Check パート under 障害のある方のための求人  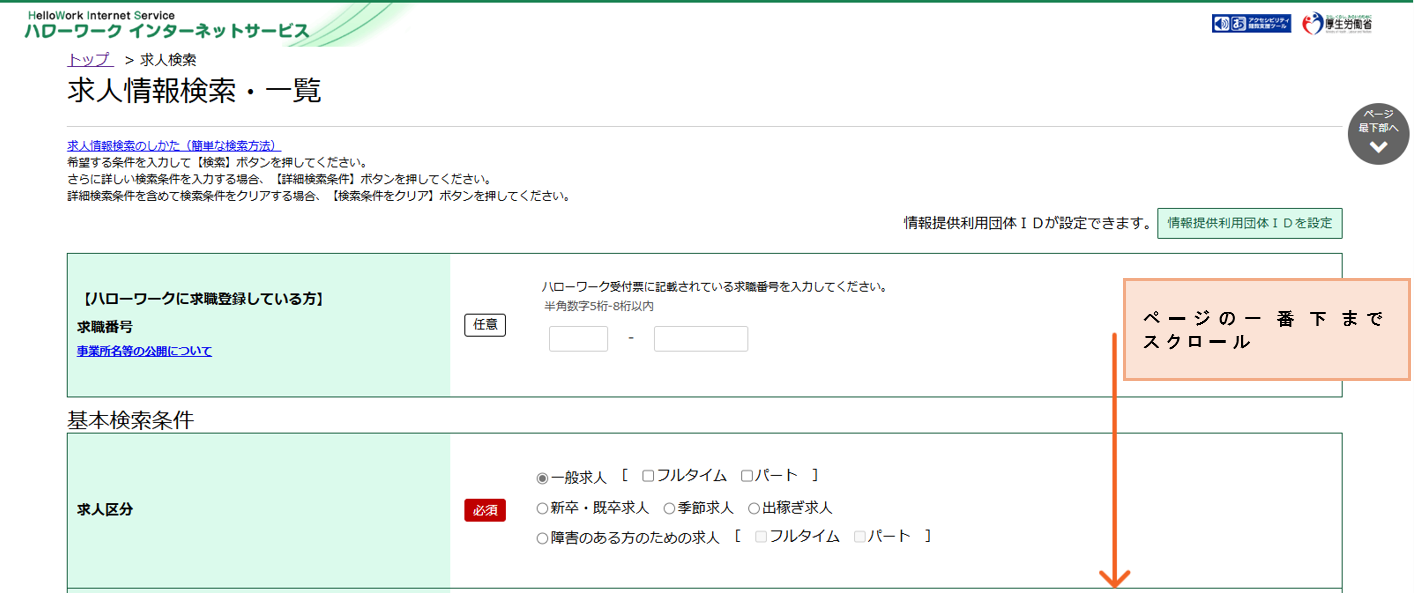[x=860, y=537]
